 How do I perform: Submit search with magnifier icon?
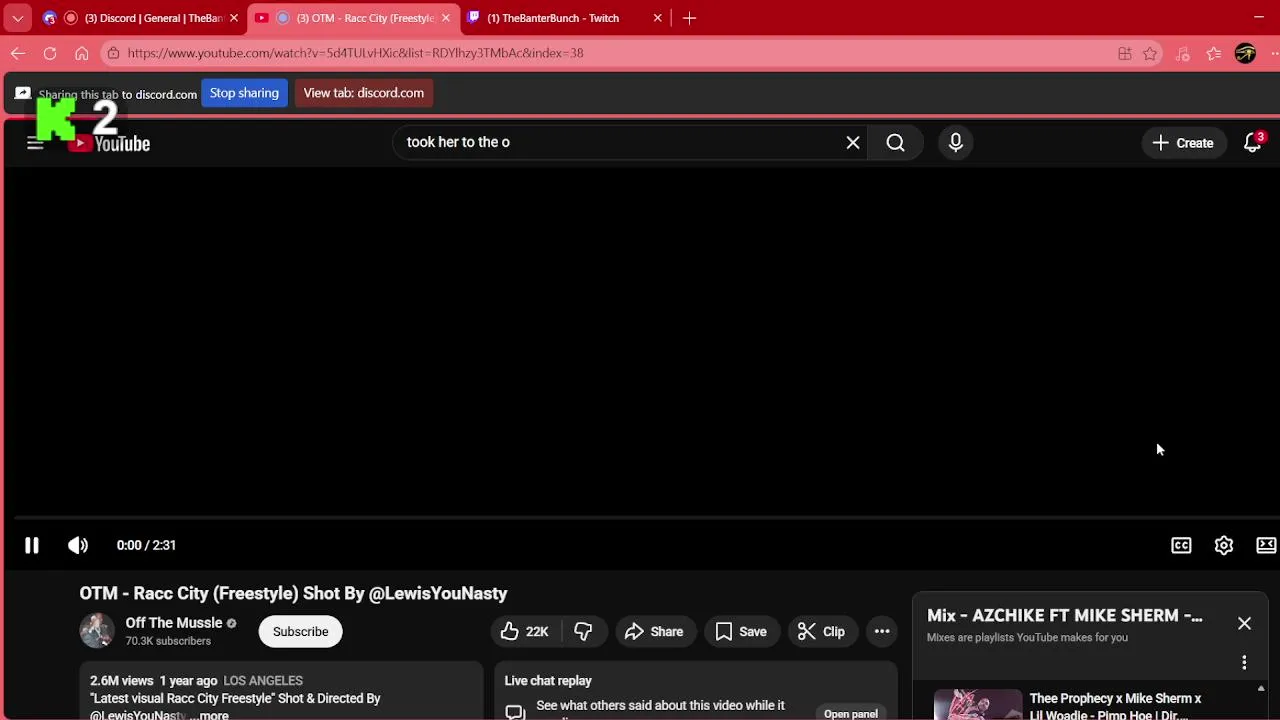pos(896,143)
